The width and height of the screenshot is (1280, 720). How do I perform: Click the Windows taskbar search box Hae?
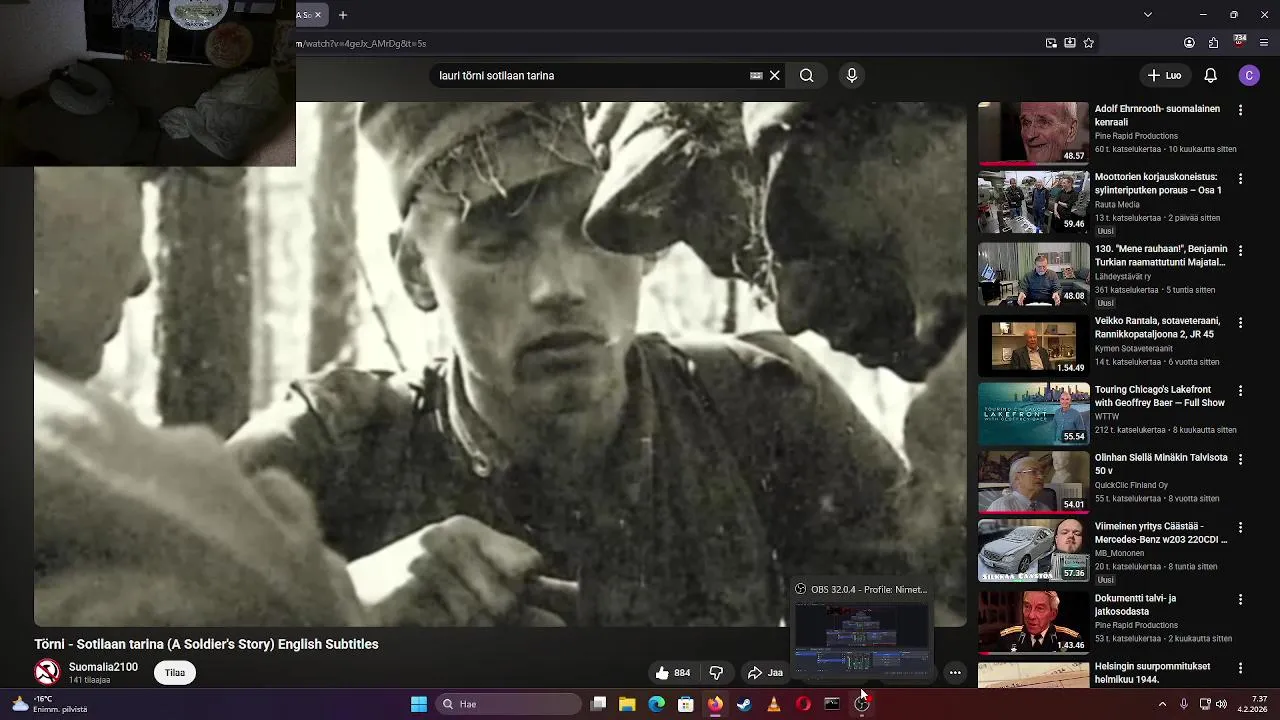click(508, 704)
